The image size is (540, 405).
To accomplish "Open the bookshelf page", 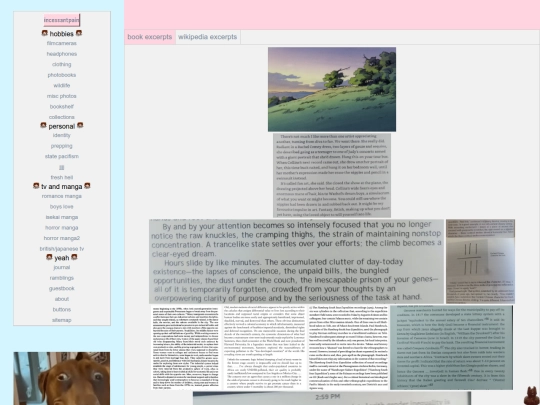I will (62, 107).
